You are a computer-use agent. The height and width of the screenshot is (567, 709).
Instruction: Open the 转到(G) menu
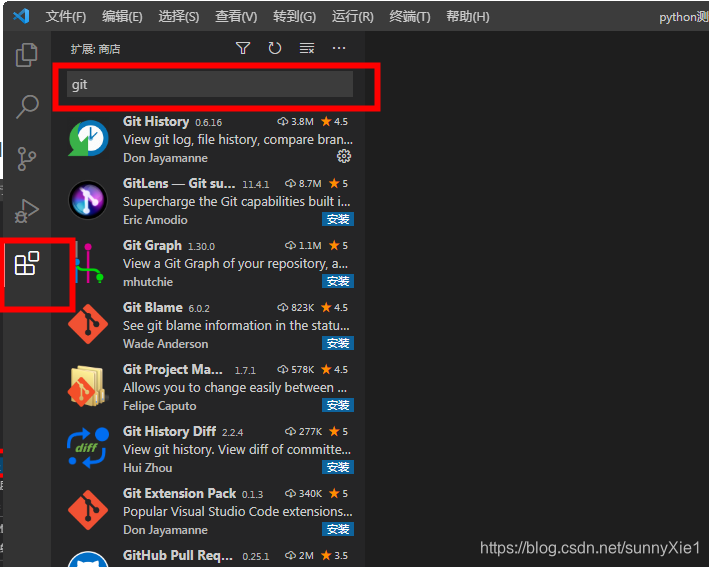[294, 17]
